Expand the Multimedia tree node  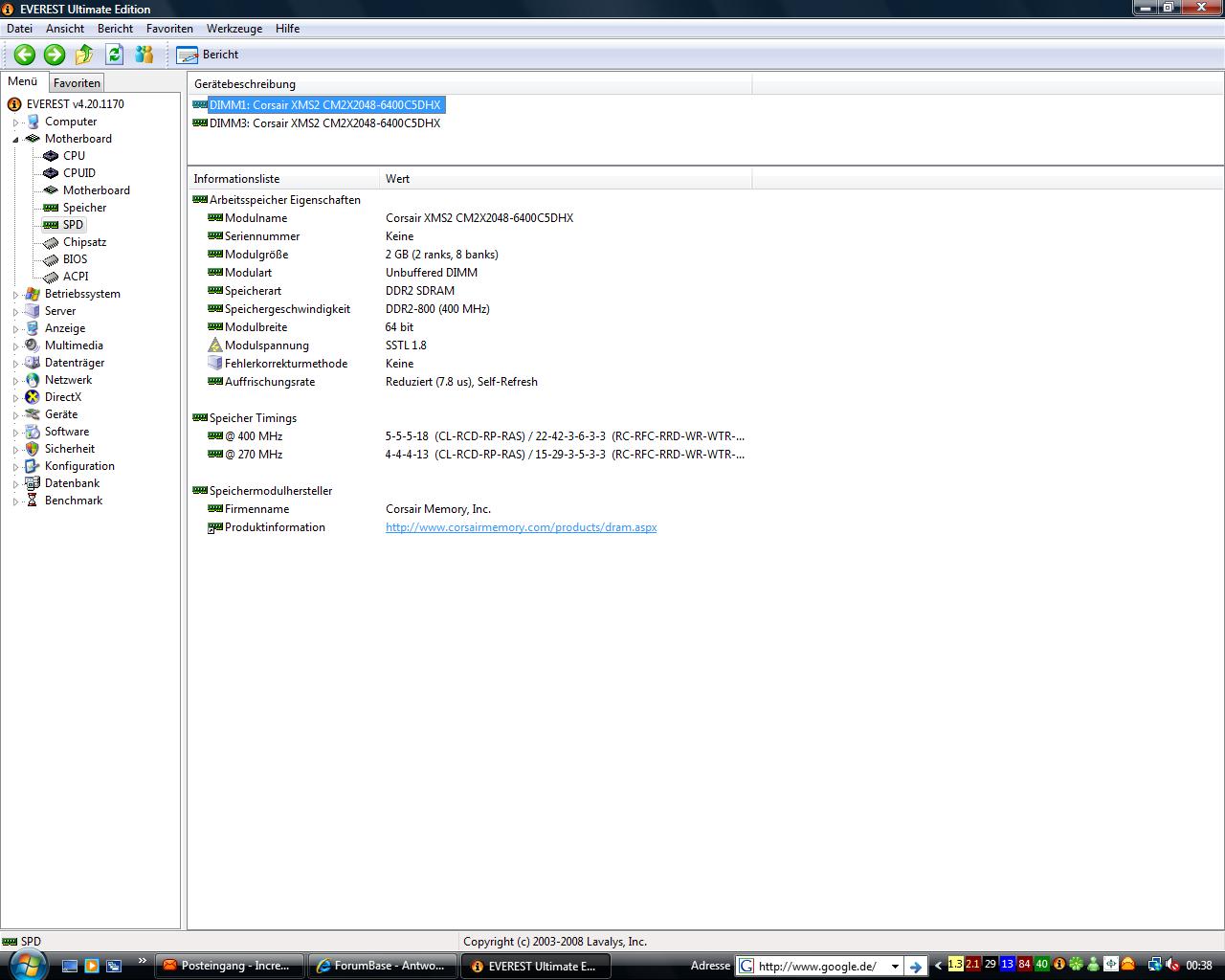(15, 346)
